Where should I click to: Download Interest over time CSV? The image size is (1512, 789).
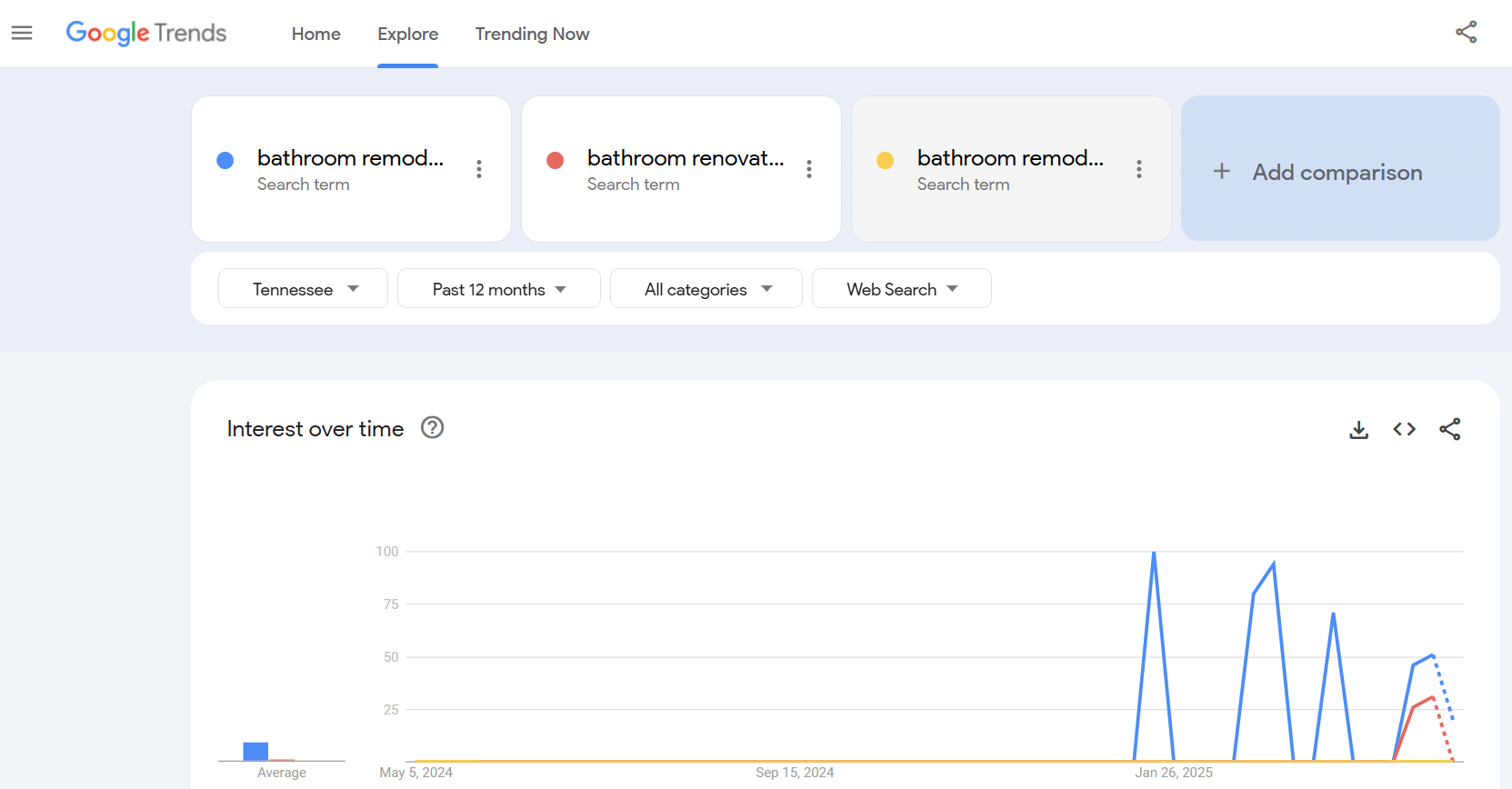(1358, 429)
